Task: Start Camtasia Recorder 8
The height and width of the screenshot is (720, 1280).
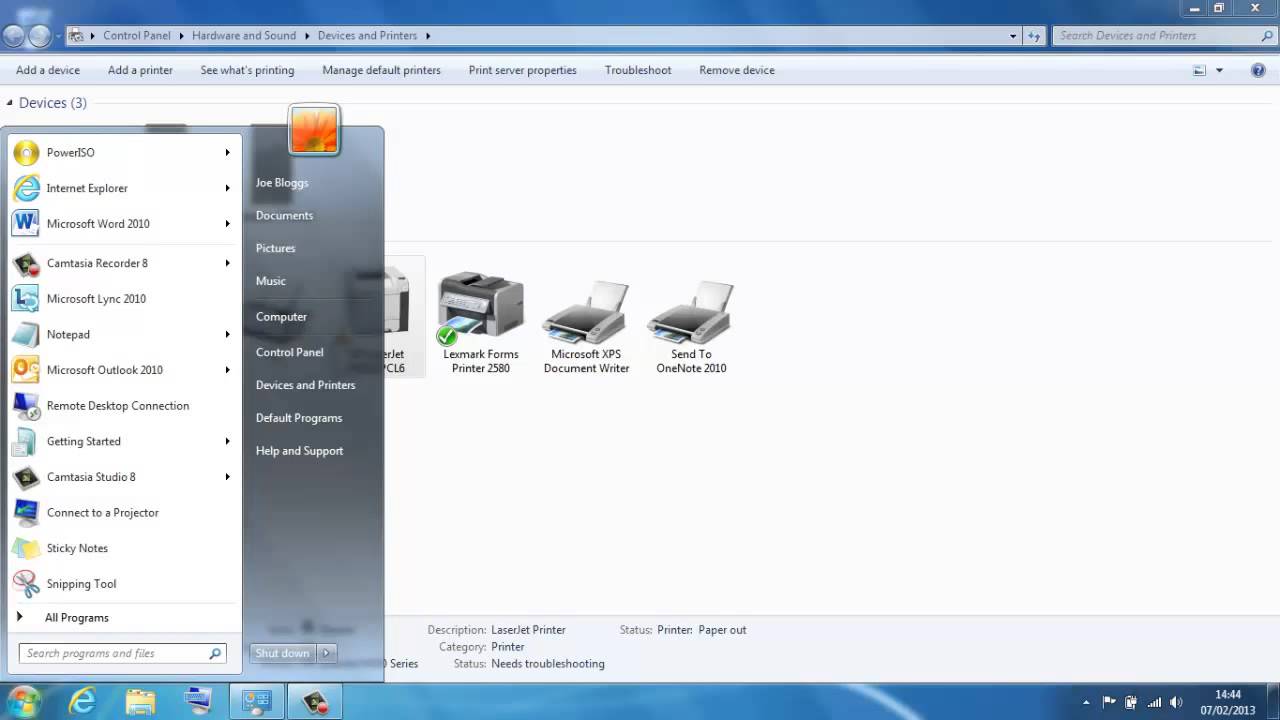Action: (x=122, y=263)
